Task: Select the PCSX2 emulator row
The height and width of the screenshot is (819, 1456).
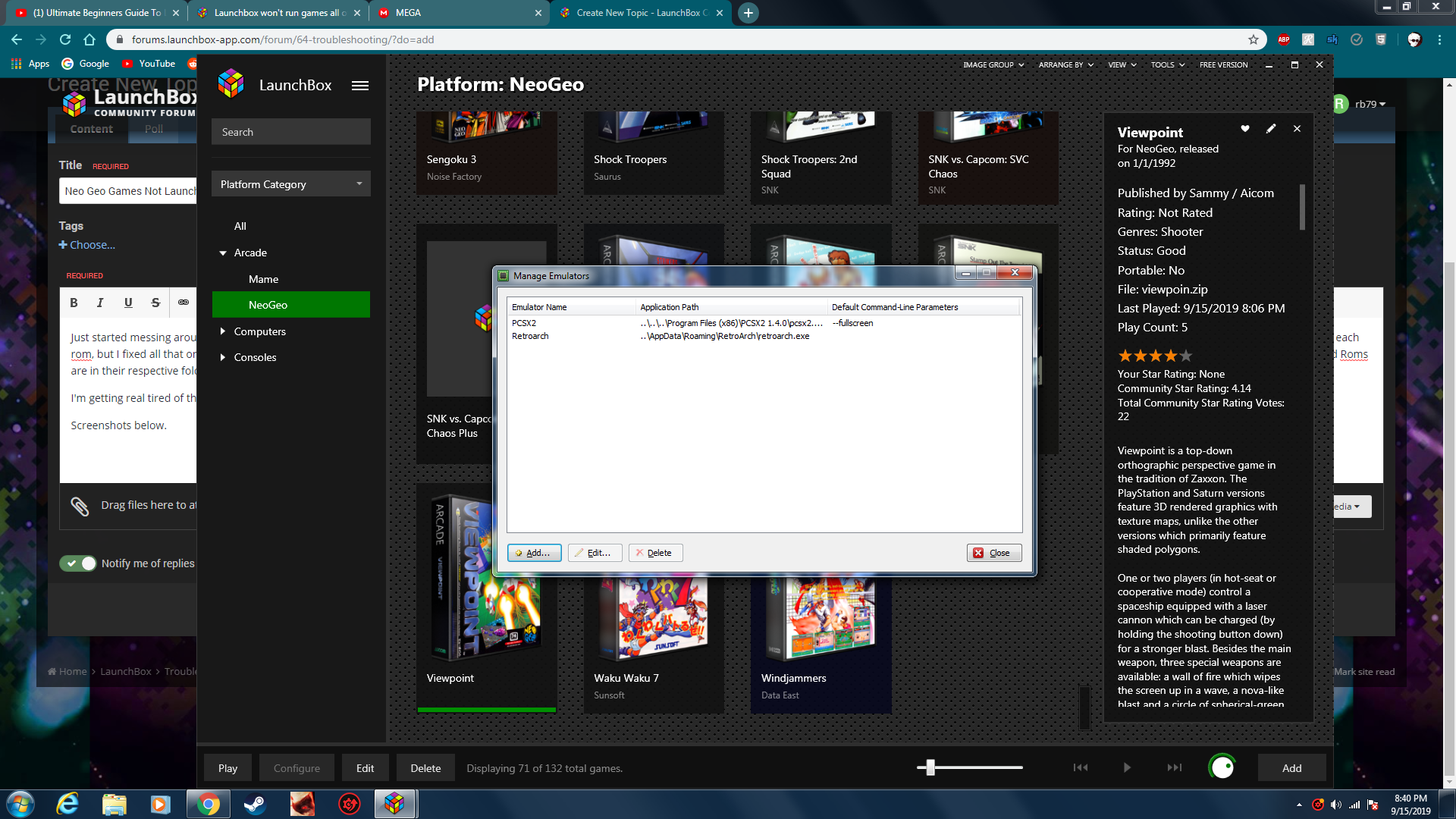Action: pyautogui.click(x=764, y=323)
